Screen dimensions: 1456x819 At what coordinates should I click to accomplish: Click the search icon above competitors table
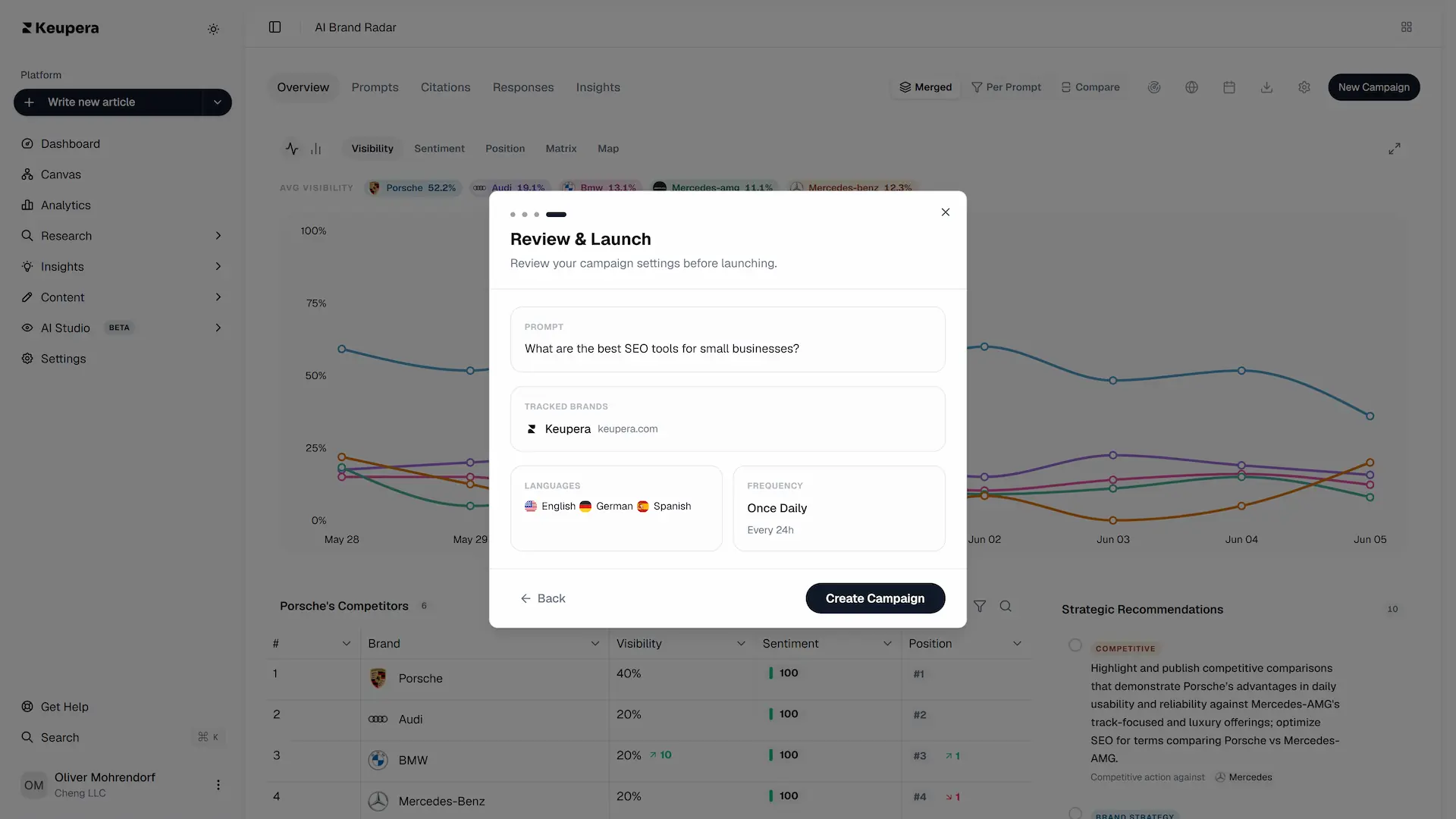pos(1006,606)
